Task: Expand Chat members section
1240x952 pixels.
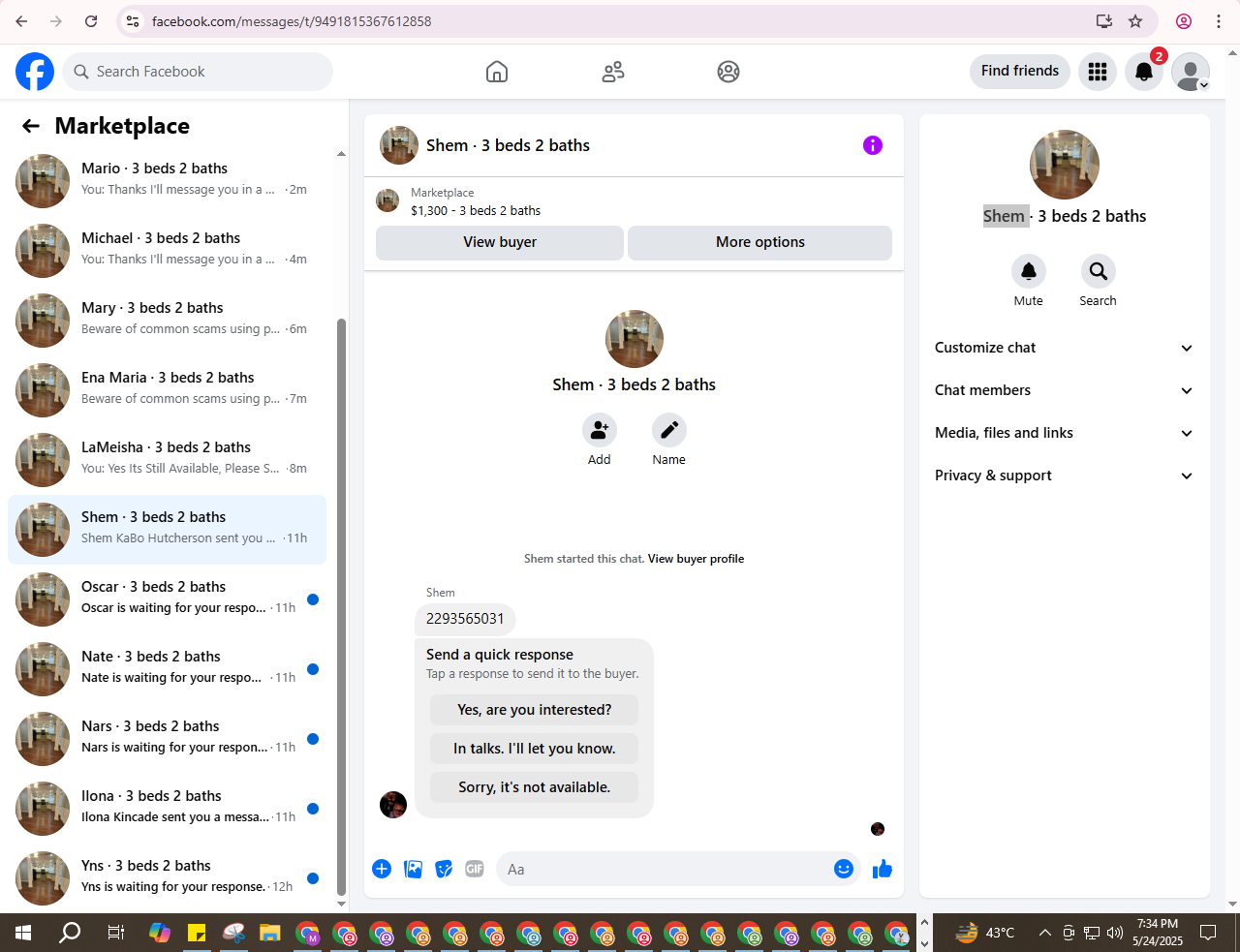Action: [x=1065, y=390]
